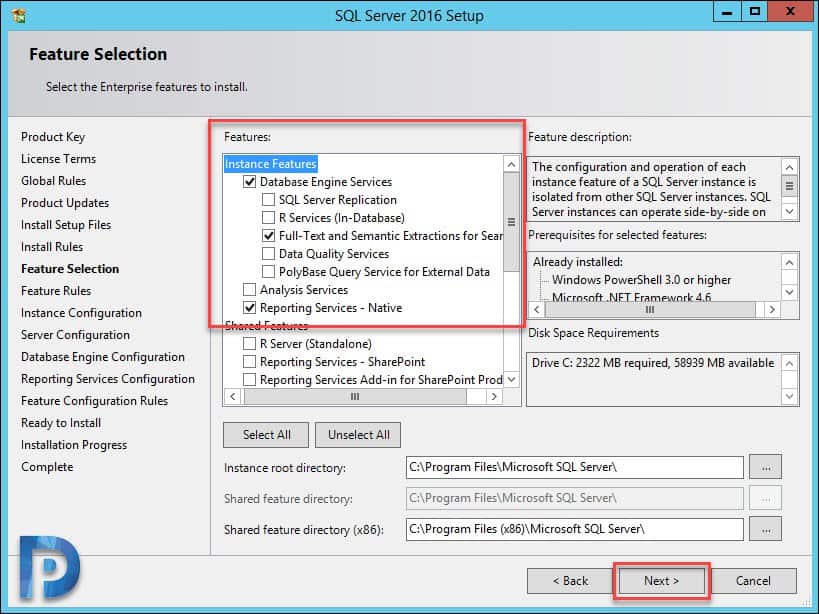The height and width of the screenshot is (614, 819).
Task: Go back to the previous setup page
Action: click(x=570, y=581)
